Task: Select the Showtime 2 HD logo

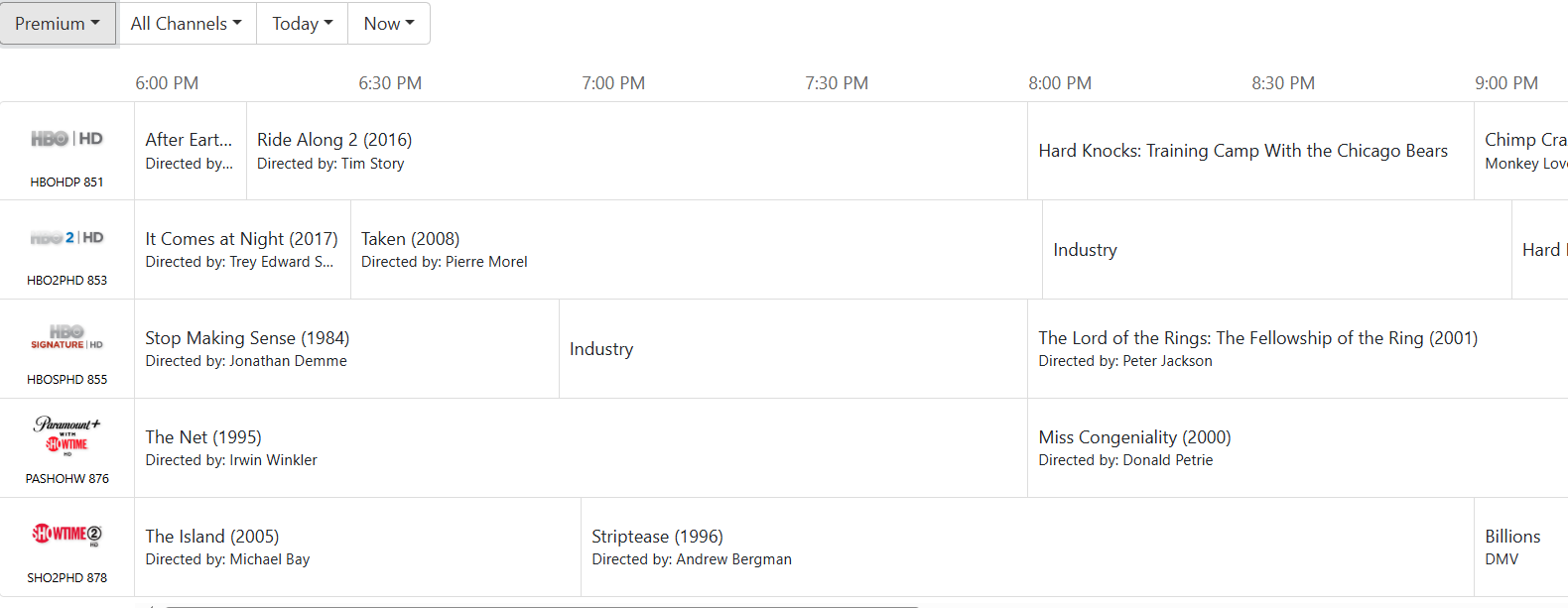Action: pyautogui.click(x=66, y=535)
